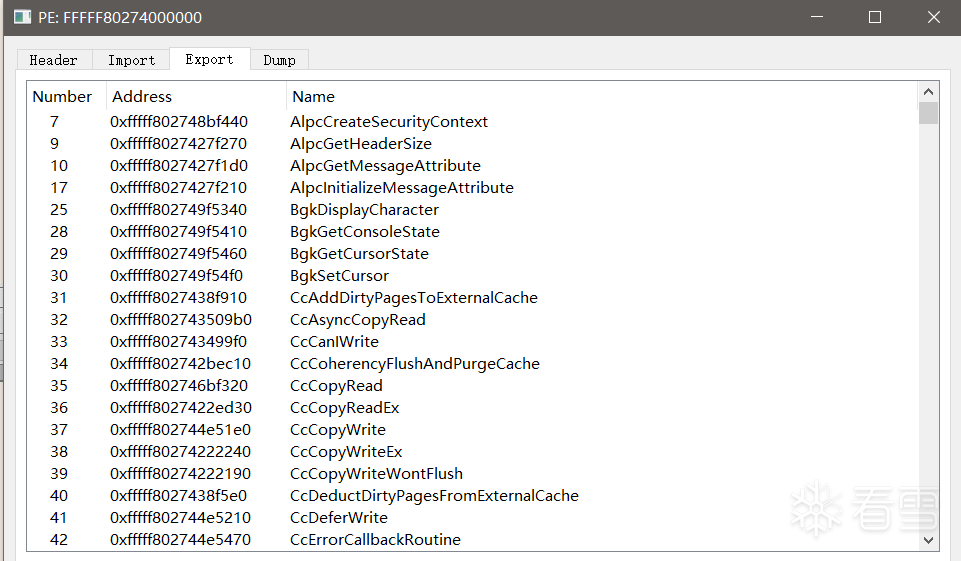Minimize the PE window

(816, 18)
